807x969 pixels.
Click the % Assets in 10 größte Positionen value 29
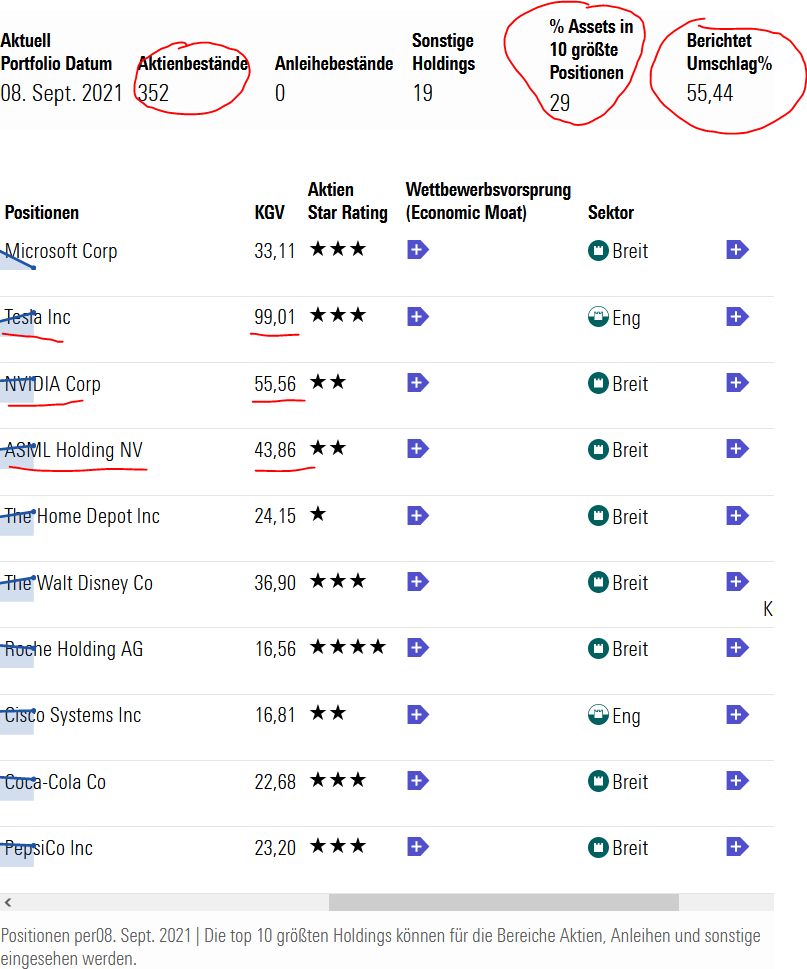point(560,103)
